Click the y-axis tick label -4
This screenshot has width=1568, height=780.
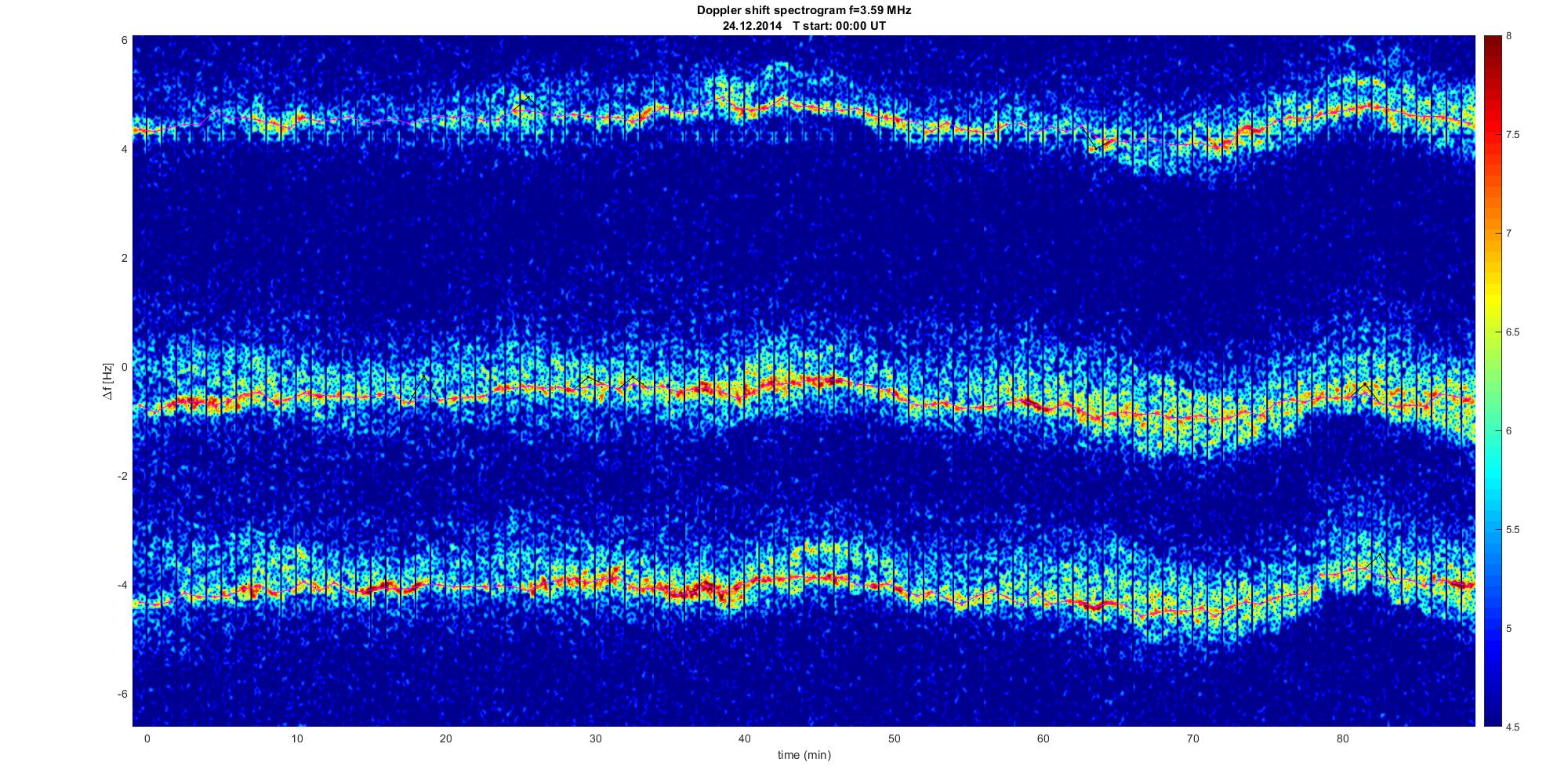(x=122, y=585)
